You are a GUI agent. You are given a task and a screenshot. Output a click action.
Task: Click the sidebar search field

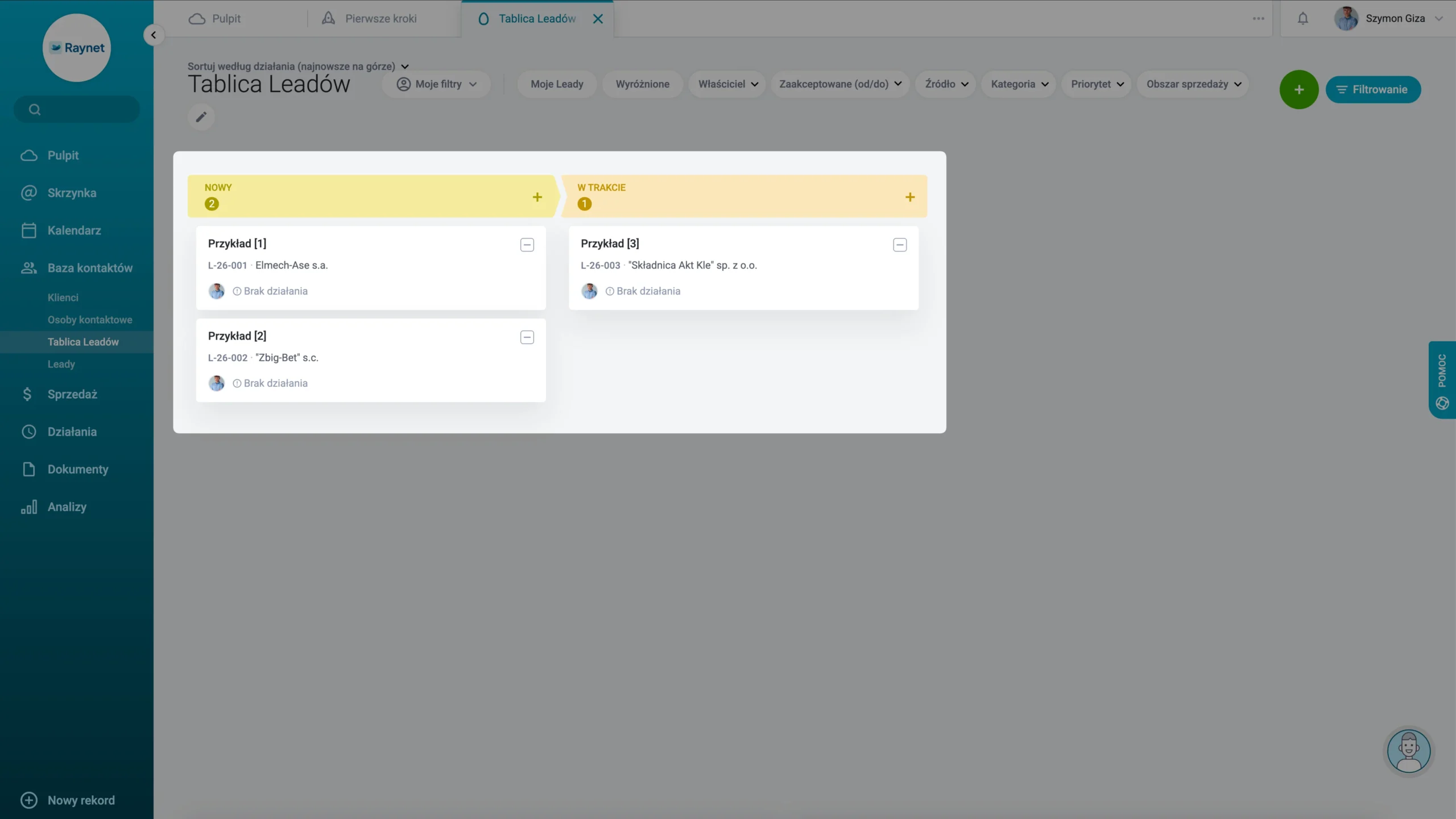tap(77, 109)
